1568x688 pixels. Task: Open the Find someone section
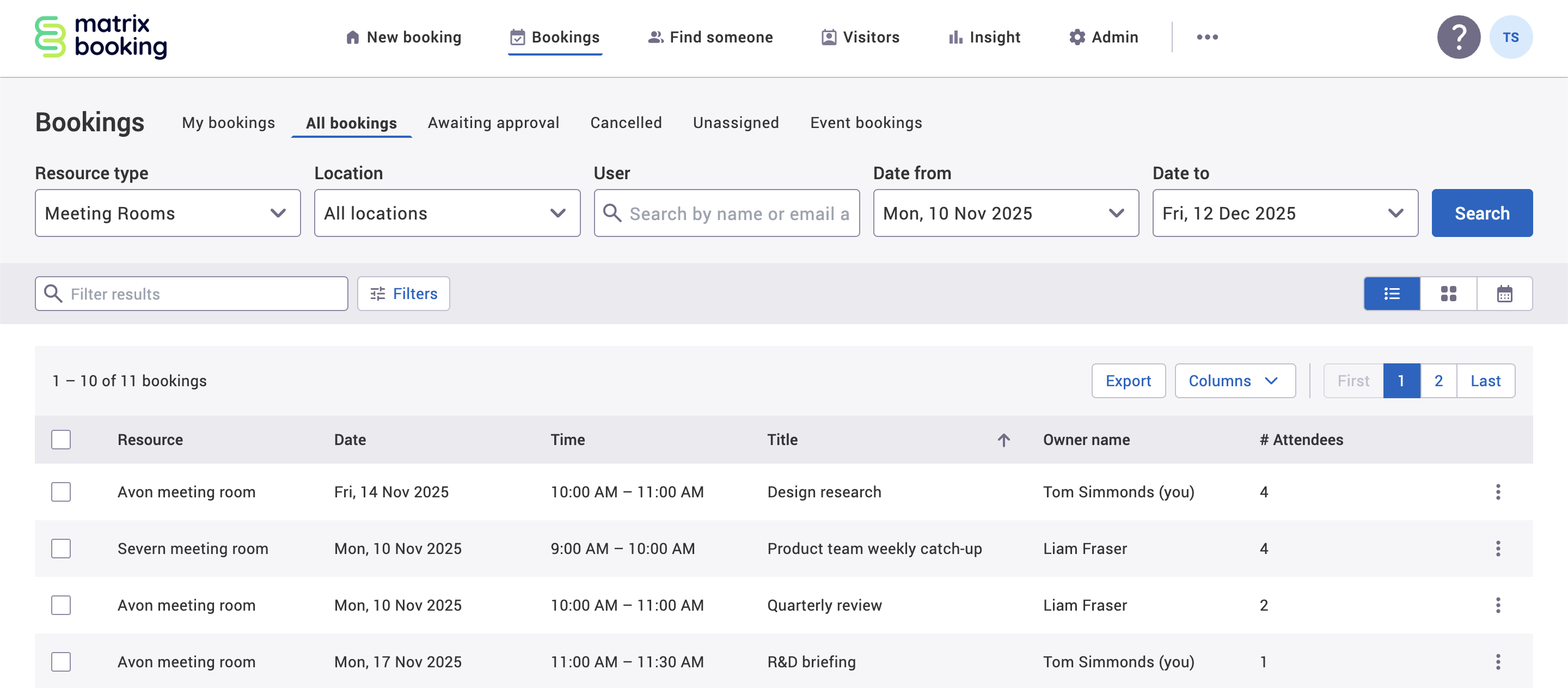click(x=710, y=37)
